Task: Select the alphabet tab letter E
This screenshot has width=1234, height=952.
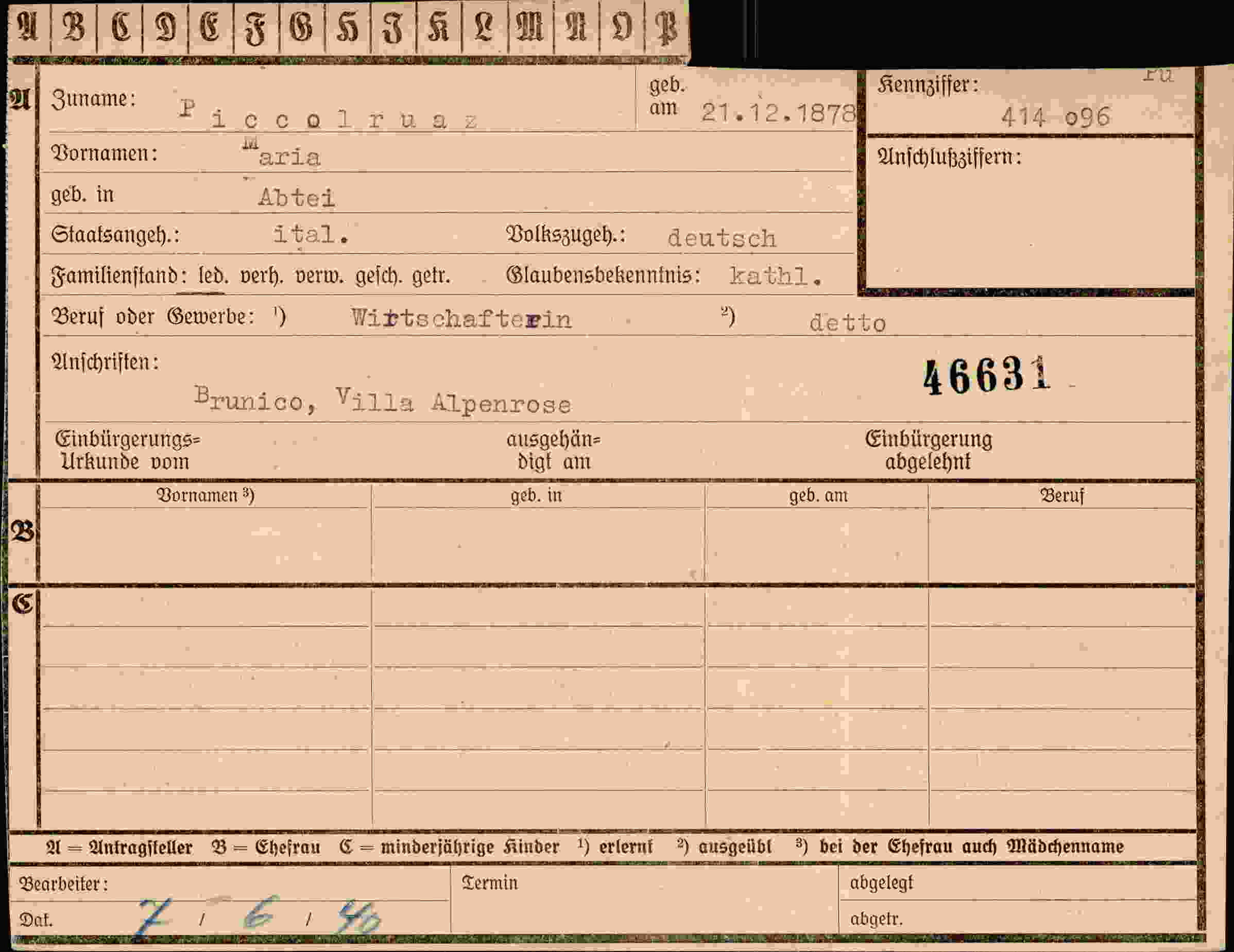Action: tap(210, 27)
